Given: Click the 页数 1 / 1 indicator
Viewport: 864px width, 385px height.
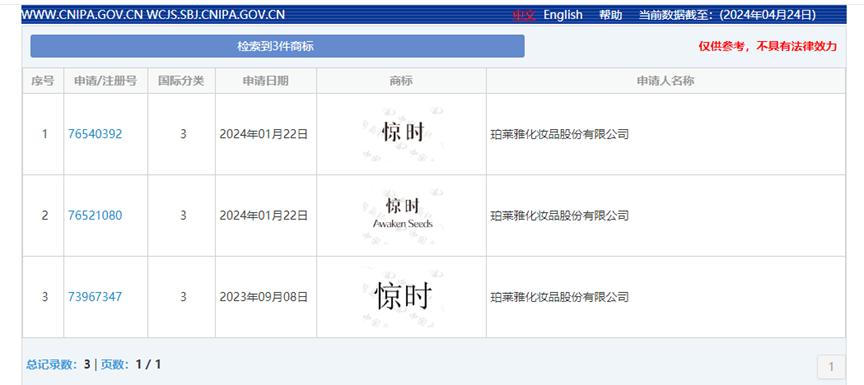Looking at the screenshot, I should click(x=131, y=364).
